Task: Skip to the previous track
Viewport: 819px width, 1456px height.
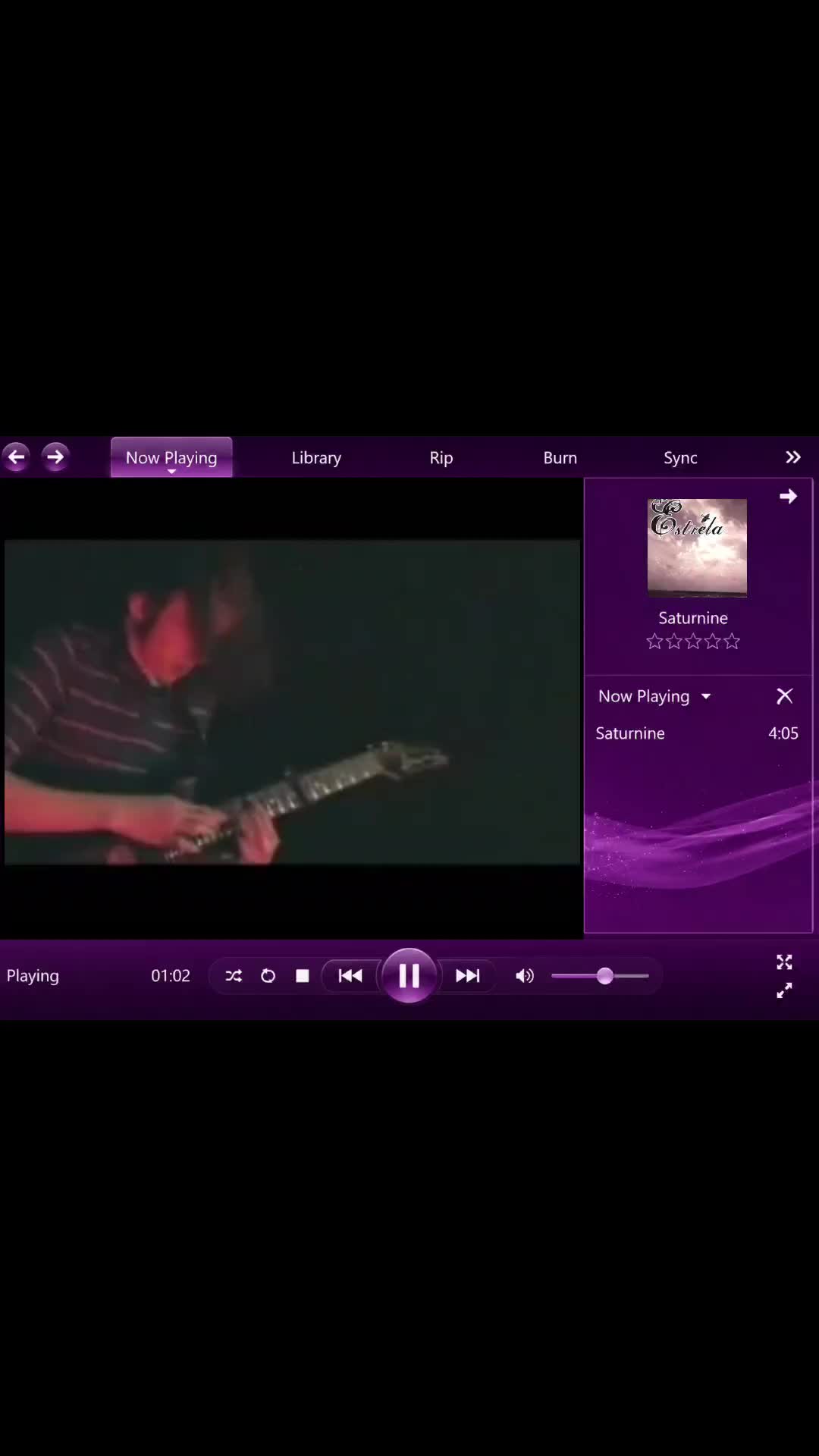Action: pyautogui.click(x=350, y=976)
